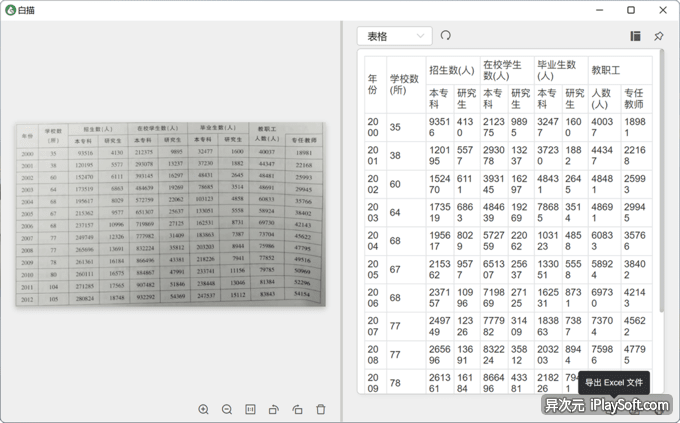Select the 招生数(人) header cell
Screen dimensions: 680x423
click(453, 70)
